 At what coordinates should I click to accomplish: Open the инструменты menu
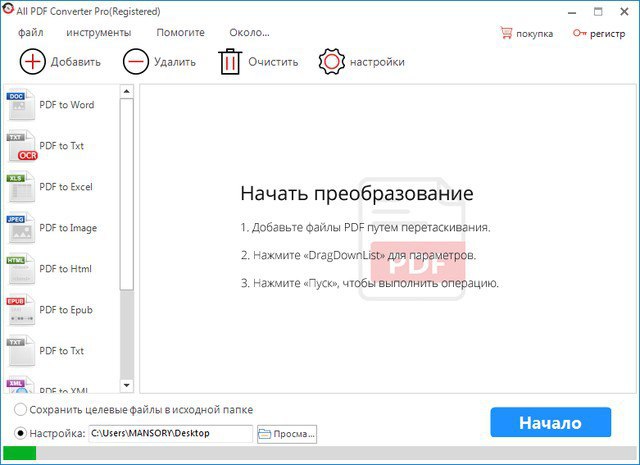(x=99, y=33)
